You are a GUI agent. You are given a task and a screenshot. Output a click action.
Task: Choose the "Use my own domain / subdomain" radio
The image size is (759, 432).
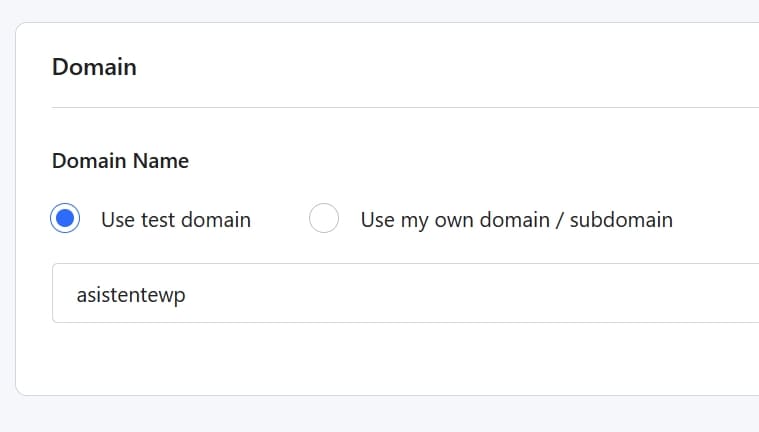pos(324,219)
